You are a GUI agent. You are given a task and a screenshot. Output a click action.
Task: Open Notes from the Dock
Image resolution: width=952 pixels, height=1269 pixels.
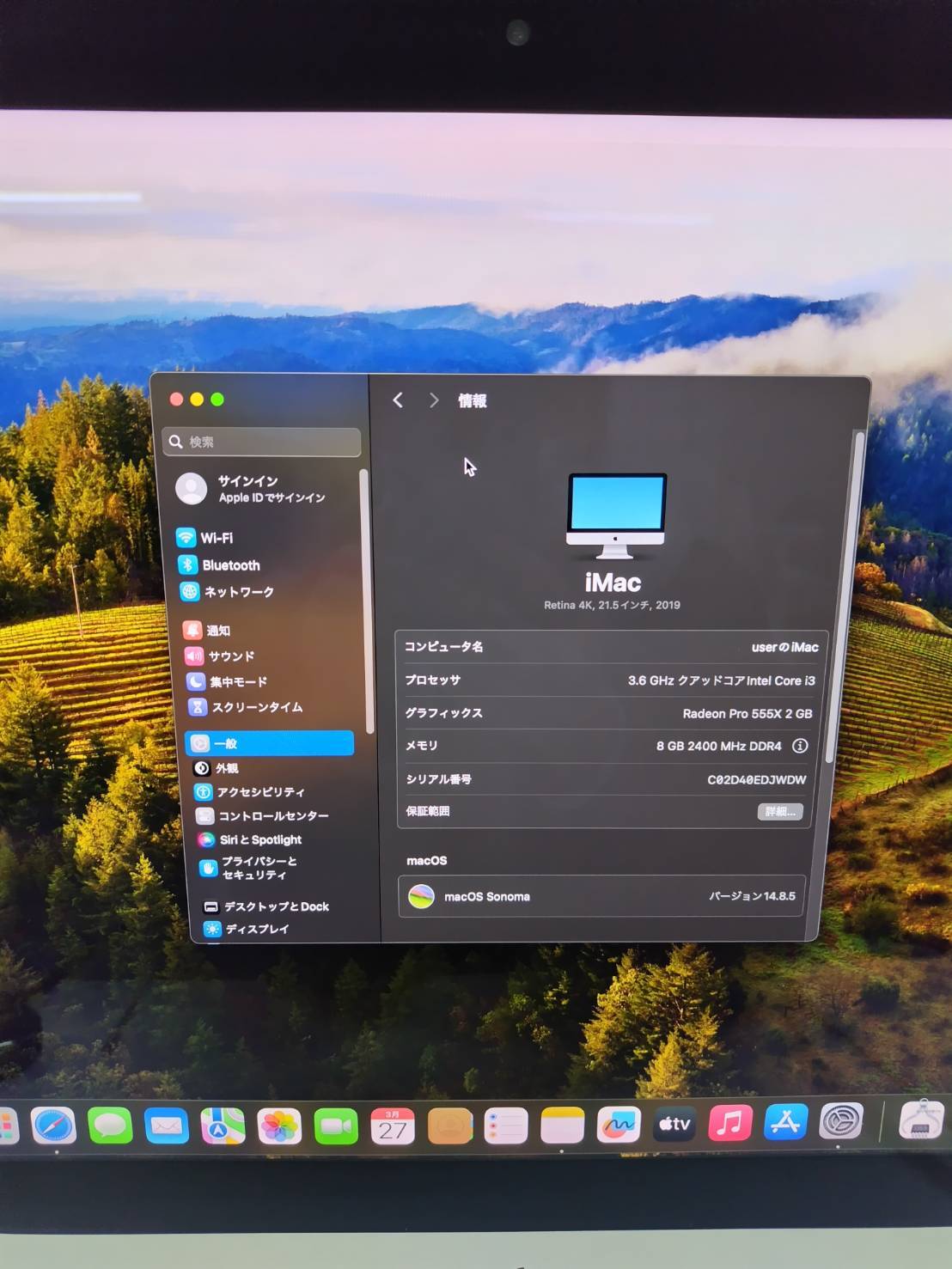pos(562,1126)
